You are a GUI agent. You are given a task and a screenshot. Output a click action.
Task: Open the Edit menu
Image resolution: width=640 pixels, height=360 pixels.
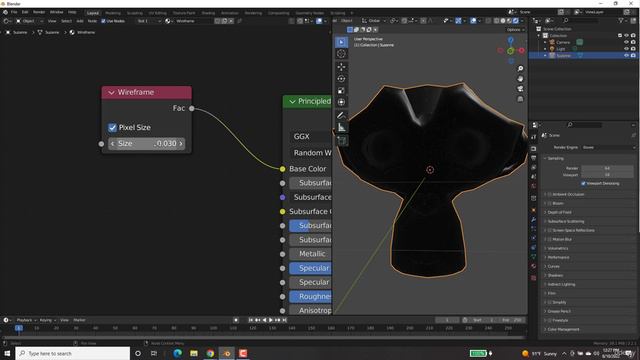click(x=25, y=12)
